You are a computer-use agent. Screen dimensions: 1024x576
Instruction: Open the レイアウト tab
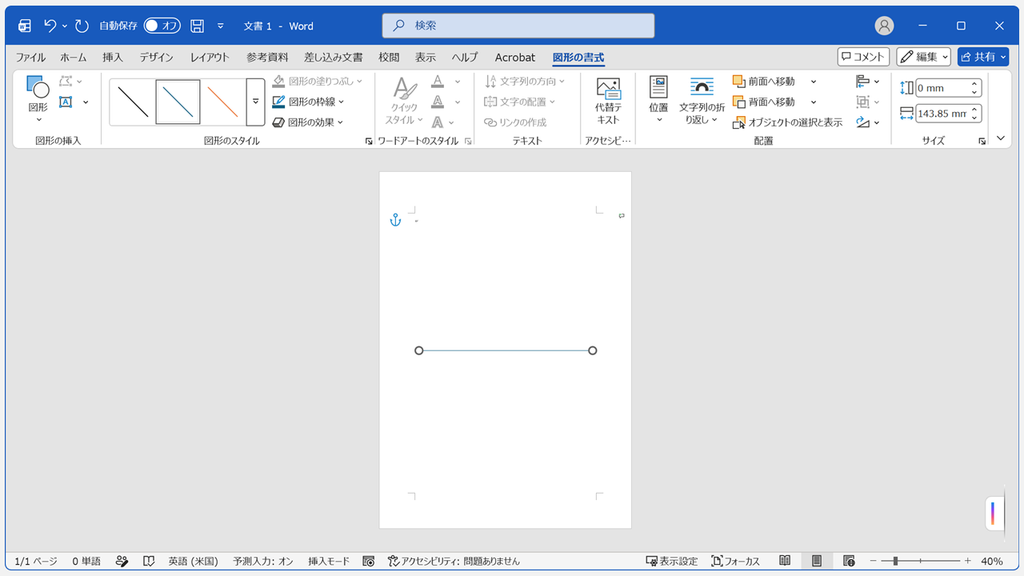click(210, 57)
